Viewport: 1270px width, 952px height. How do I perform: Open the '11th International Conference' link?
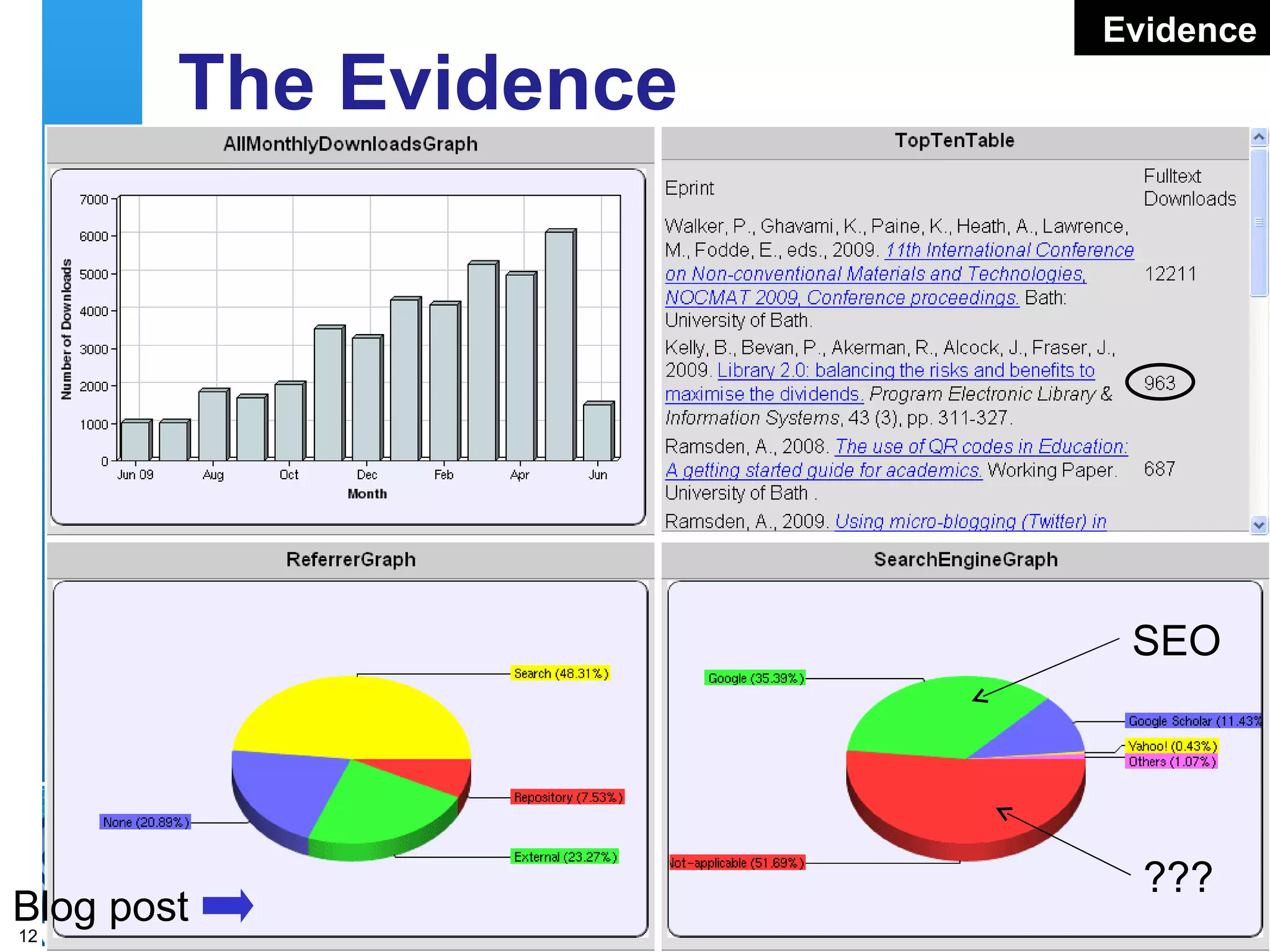pyautogui.click(x=1010, y=250)
